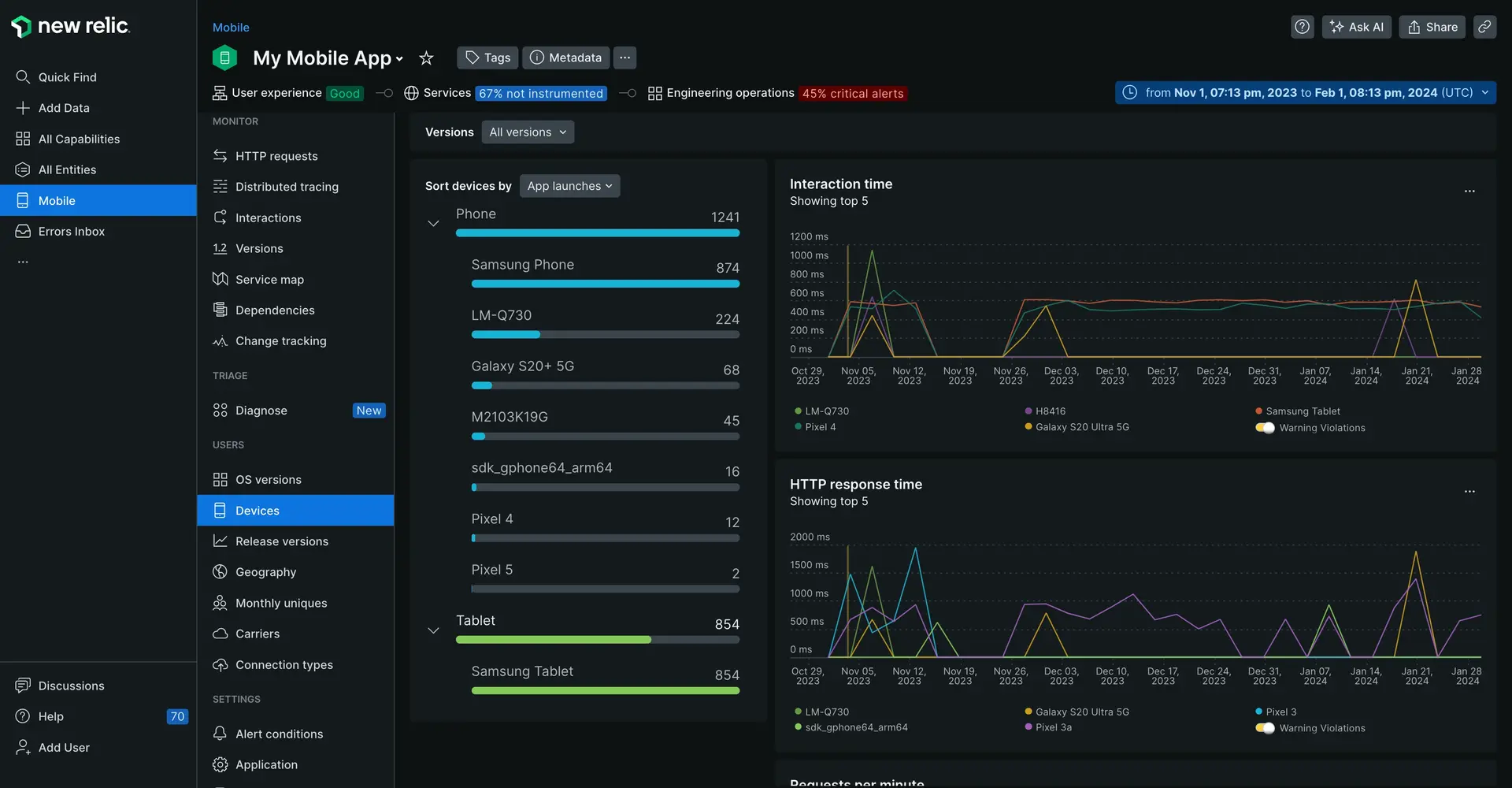Click the Samsung Phone launches bar
Screen dimensions: 1512x788
[x=605, y=284]
